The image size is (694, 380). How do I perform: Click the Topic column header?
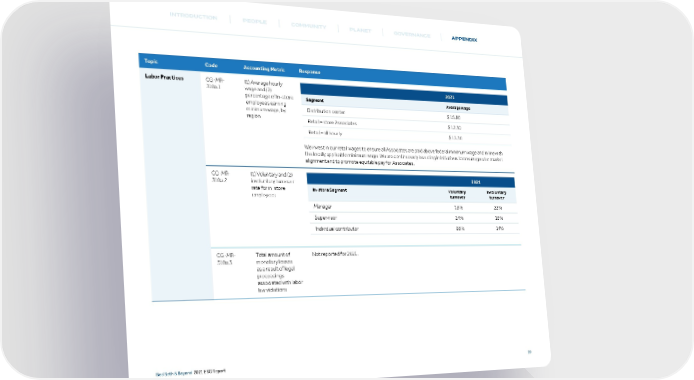pos(151,61)
